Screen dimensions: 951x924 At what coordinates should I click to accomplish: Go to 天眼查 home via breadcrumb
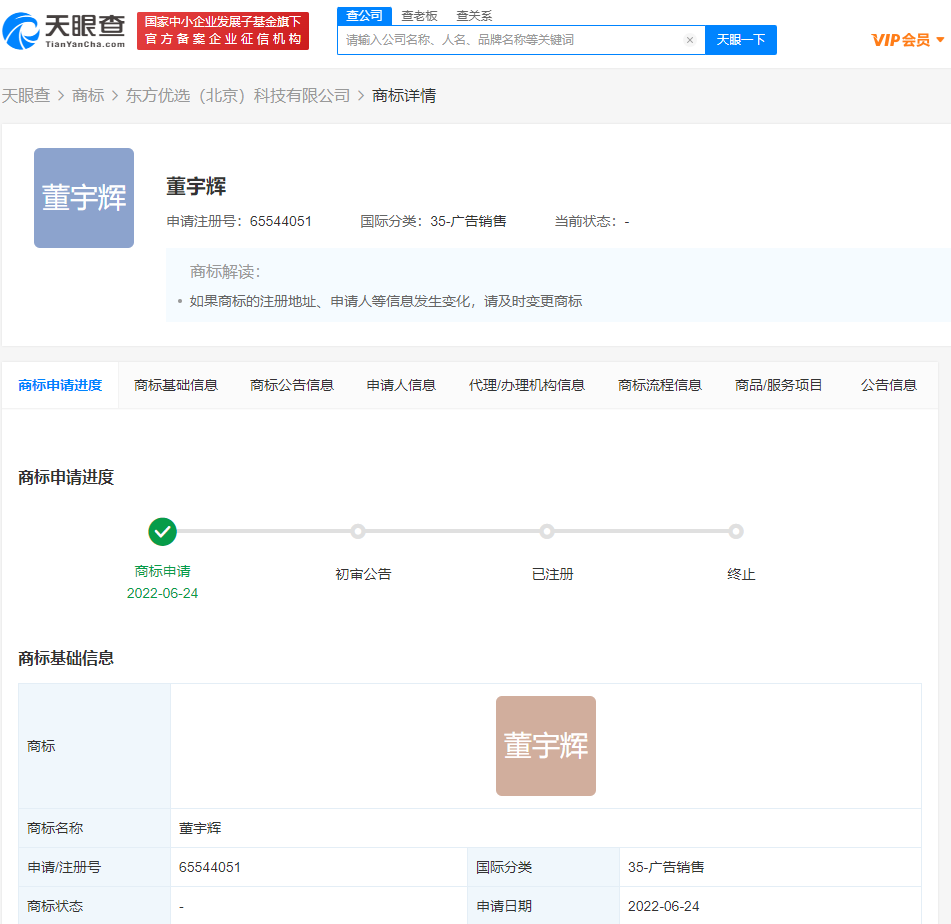pos(26,96)
